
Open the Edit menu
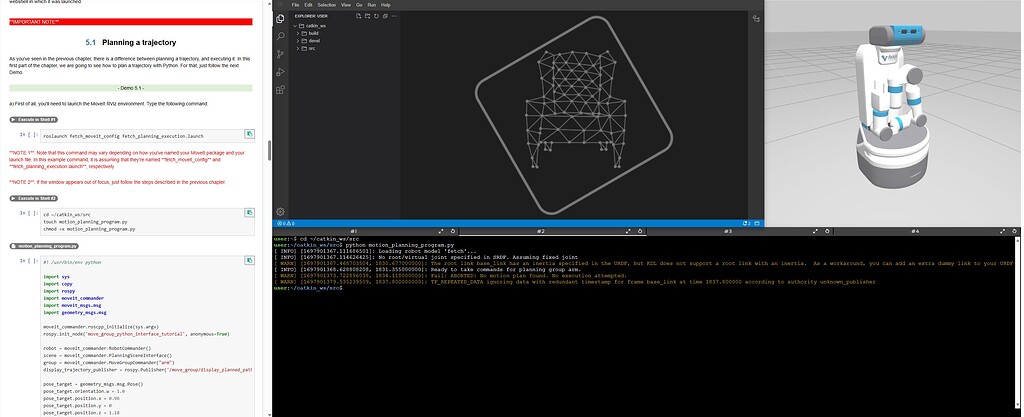click(x=308, y=5)
